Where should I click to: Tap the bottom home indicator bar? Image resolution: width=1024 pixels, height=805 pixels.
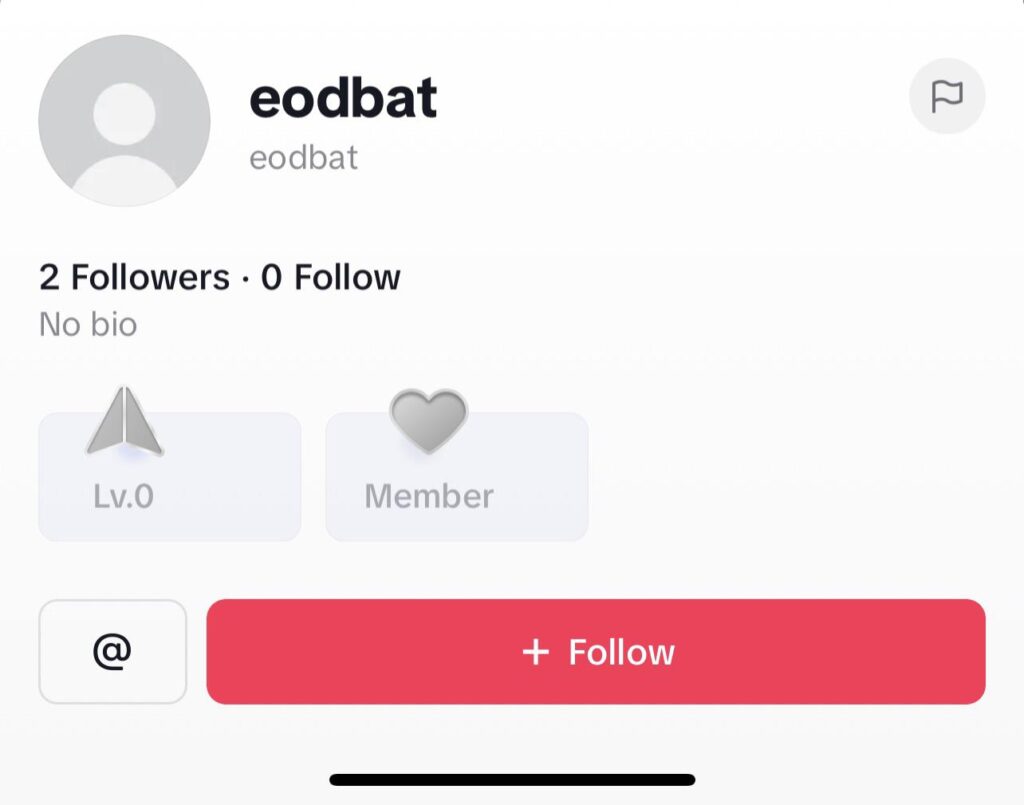(513, 780)
